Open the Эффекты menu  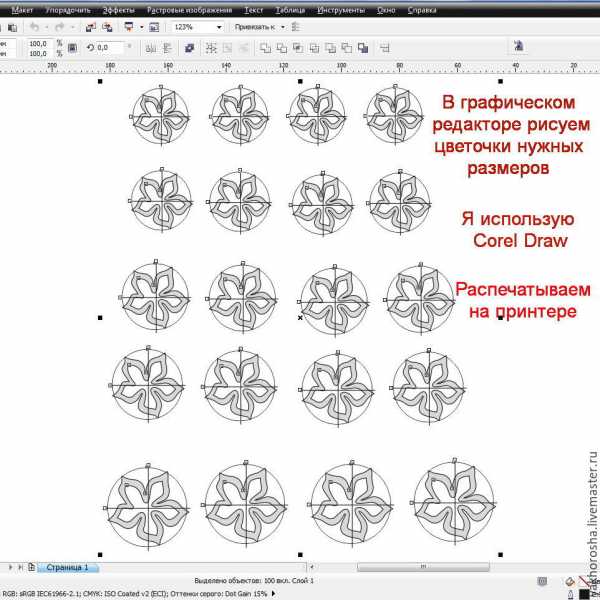coord(119,9)
